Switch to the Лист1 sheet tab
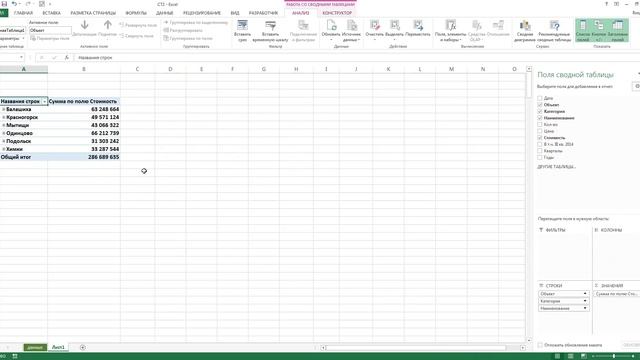640x360 pixels. tap(58, 347)
